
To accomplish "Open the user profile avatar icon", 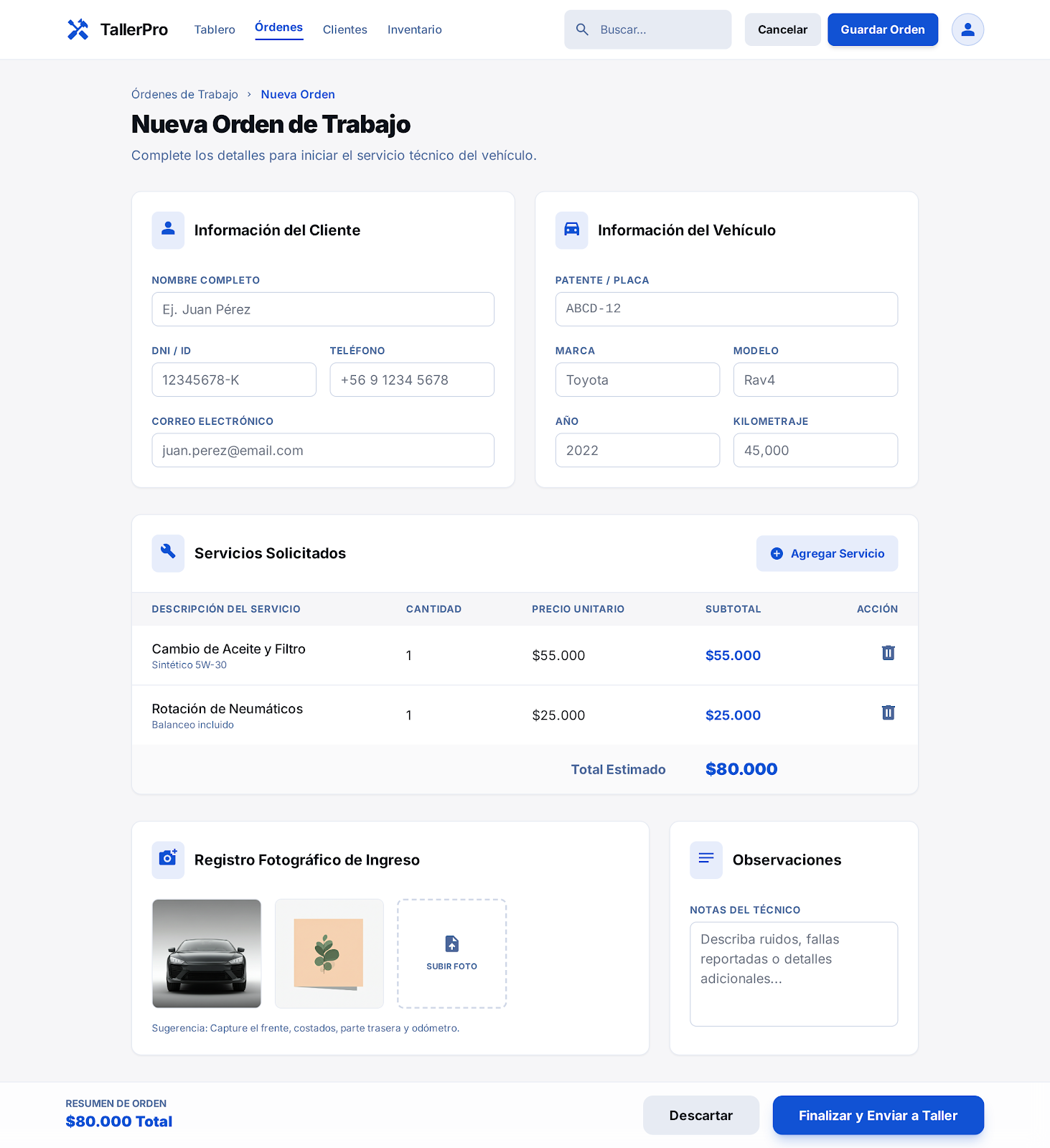I will point(967,29).
